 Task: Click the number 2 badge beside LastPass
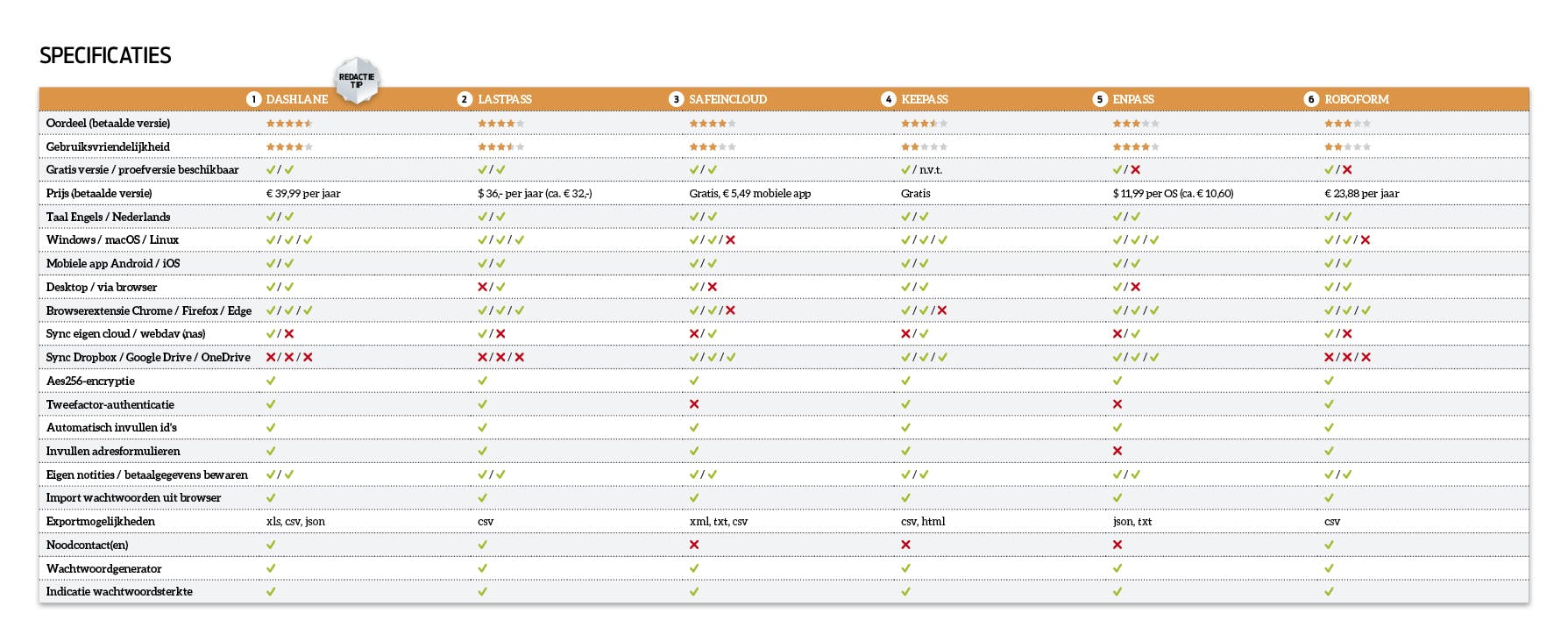point(465,99)
